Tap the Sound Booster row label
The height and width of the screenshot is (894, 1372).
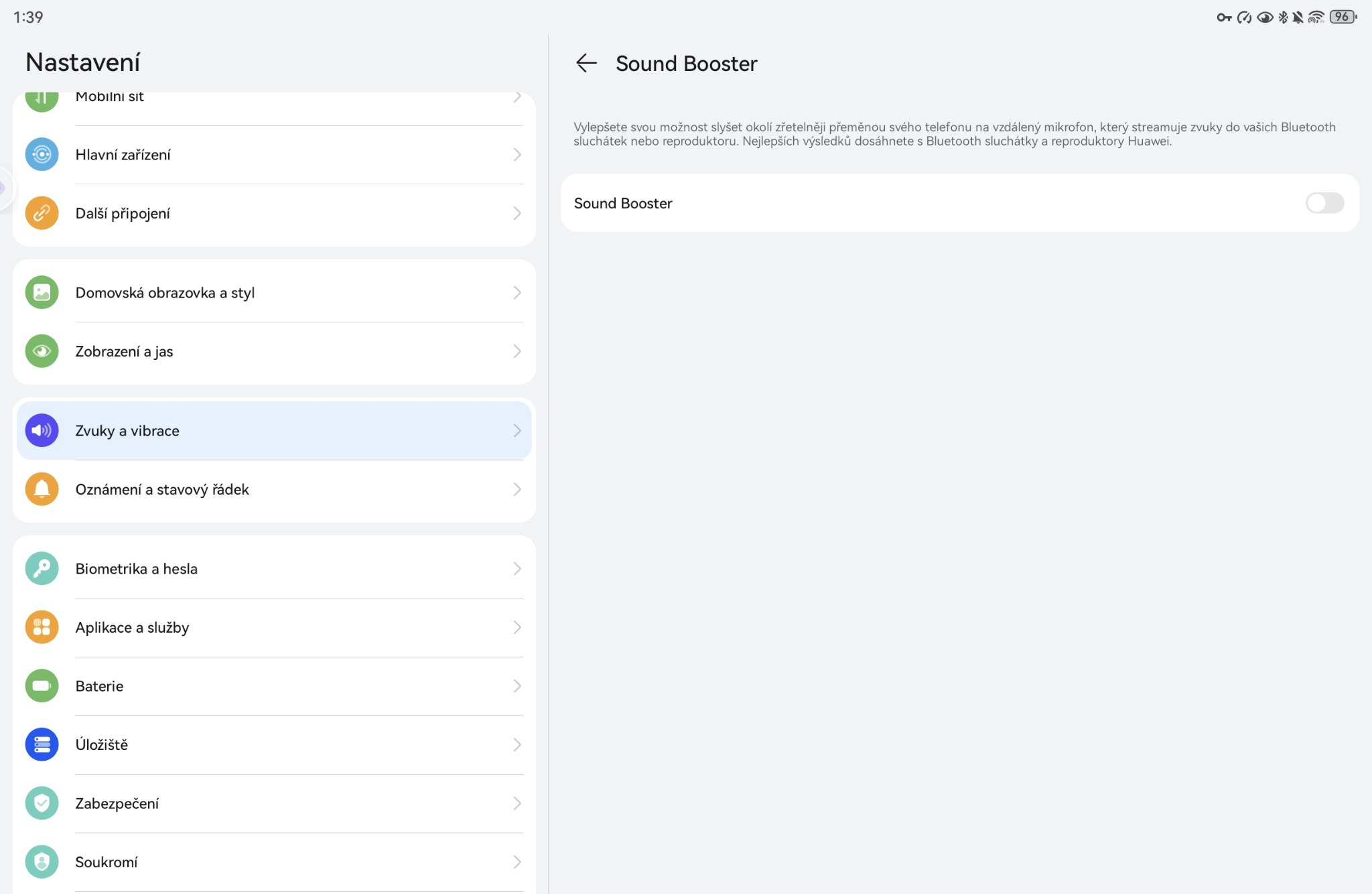coord(623,203)
